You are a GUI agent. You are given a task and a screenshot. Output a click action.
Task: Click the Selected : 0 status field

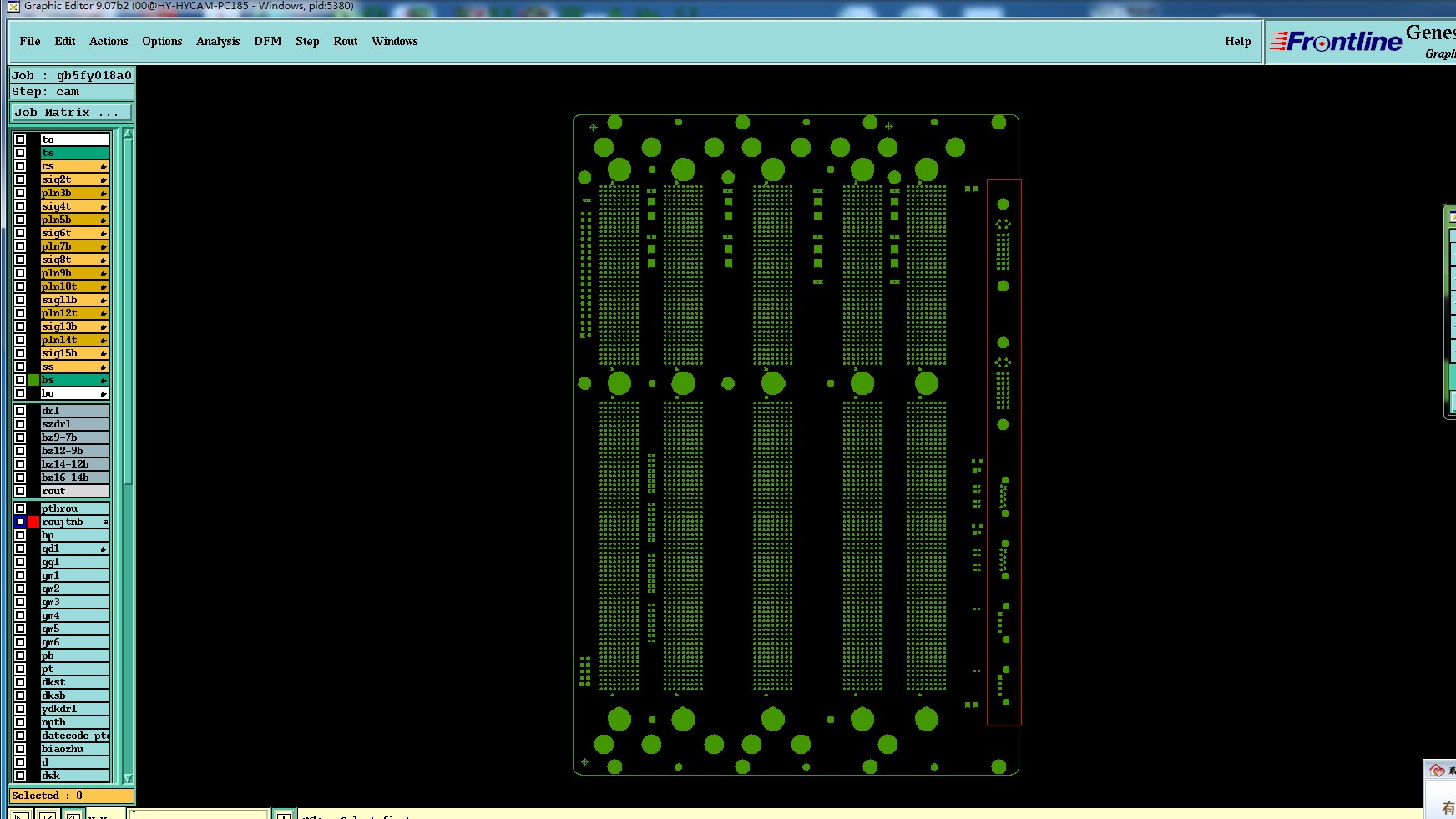[72, 796]
